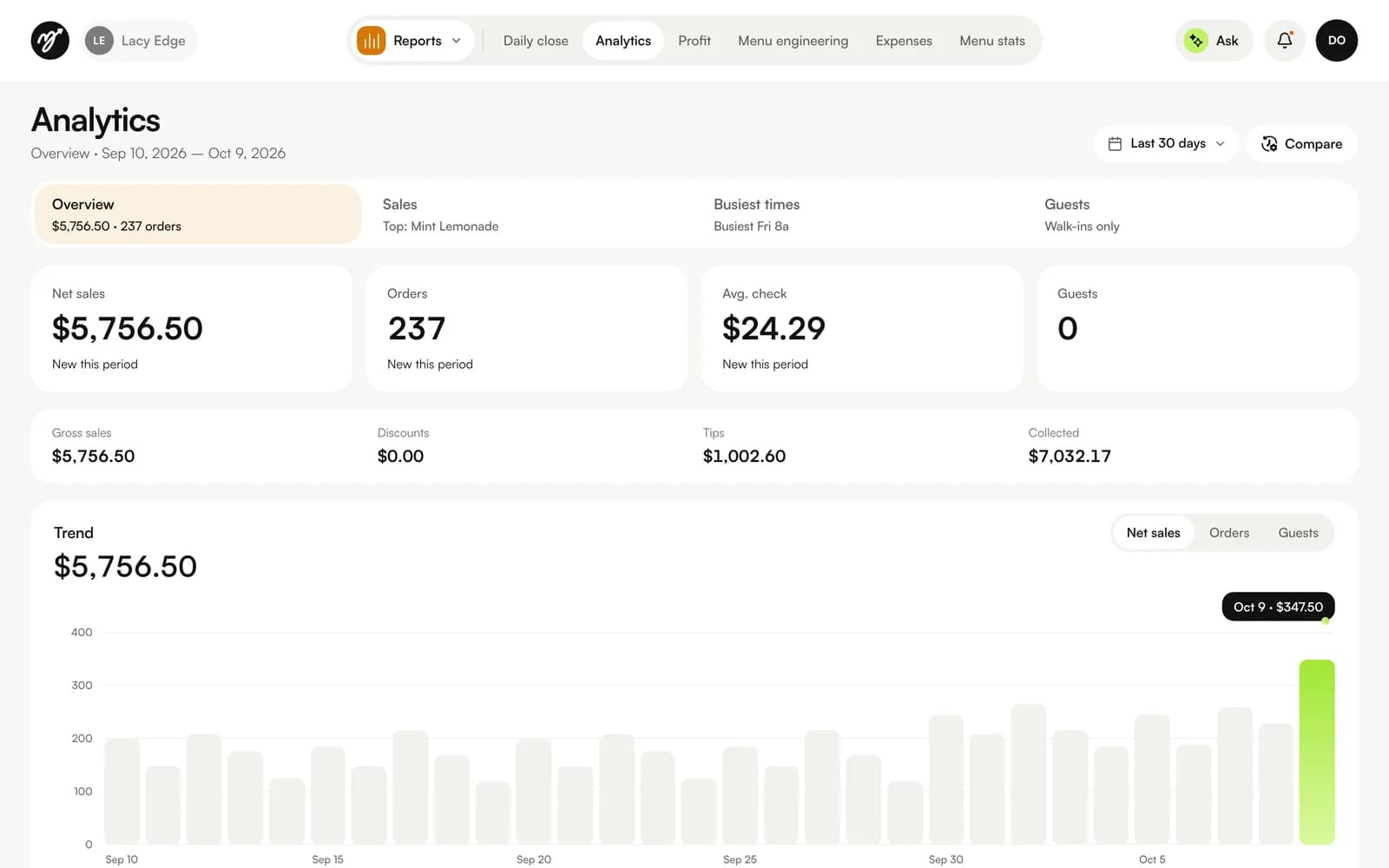Click the Compare icon
The image size is (1389, 868).
point(1269,144)
